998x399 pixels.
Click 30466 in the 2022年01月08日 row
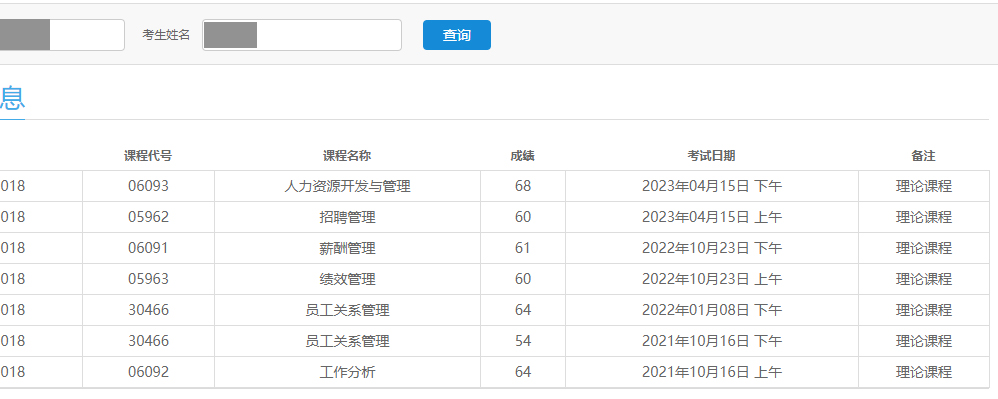pyautogui.click(x=148, y=310)
